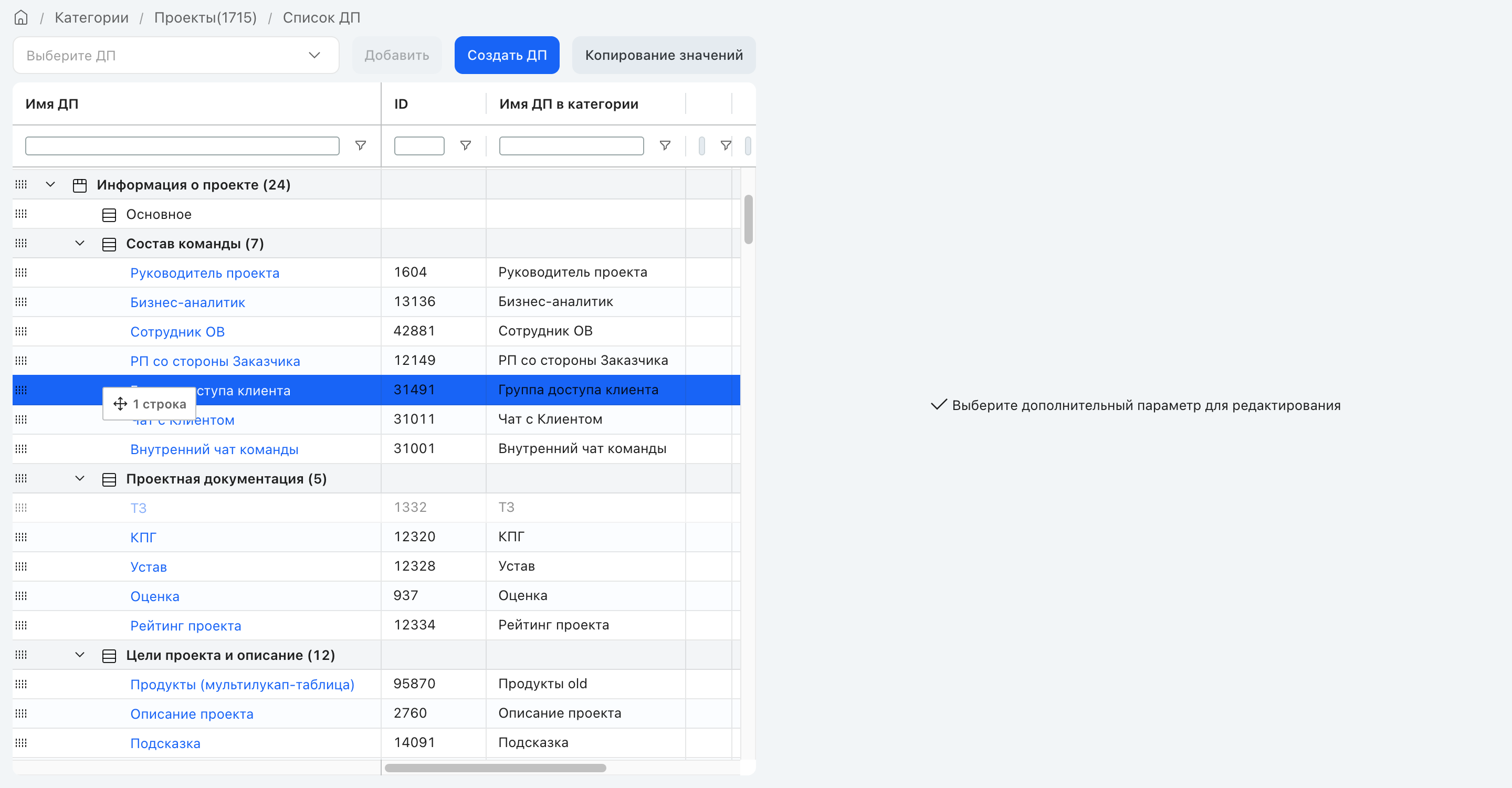Go to home via breadcrumb house icon

pos(21,18)
